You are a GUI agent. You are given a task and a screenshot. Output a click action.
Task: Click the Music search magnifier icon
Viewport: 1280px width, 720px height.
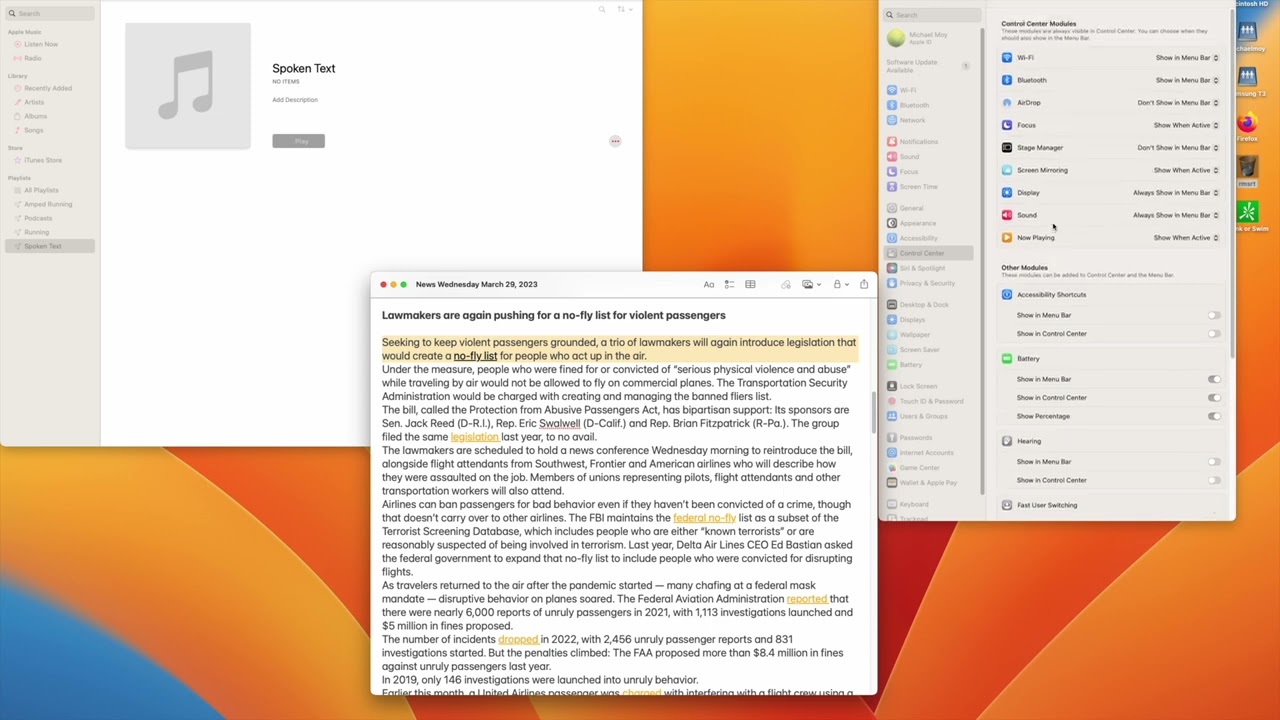(602, 9)
